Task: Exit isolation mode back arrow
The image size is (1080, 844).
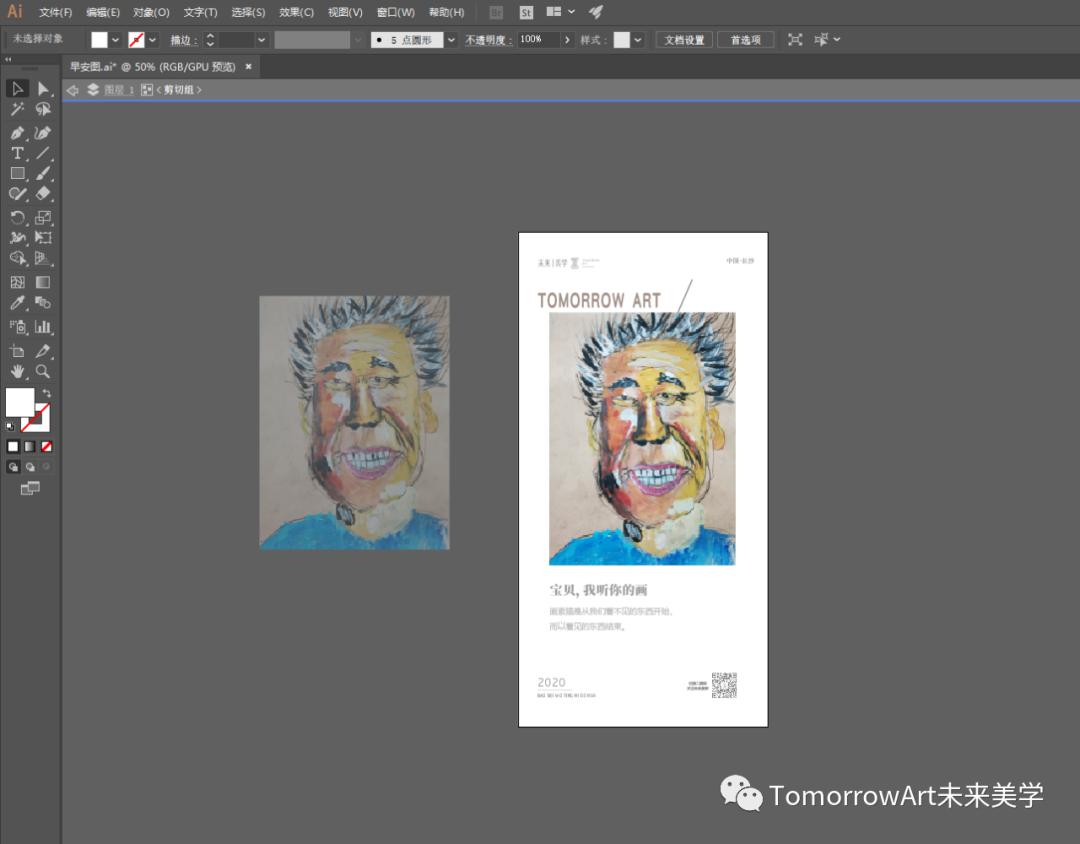Action: [x=72, y=90]
